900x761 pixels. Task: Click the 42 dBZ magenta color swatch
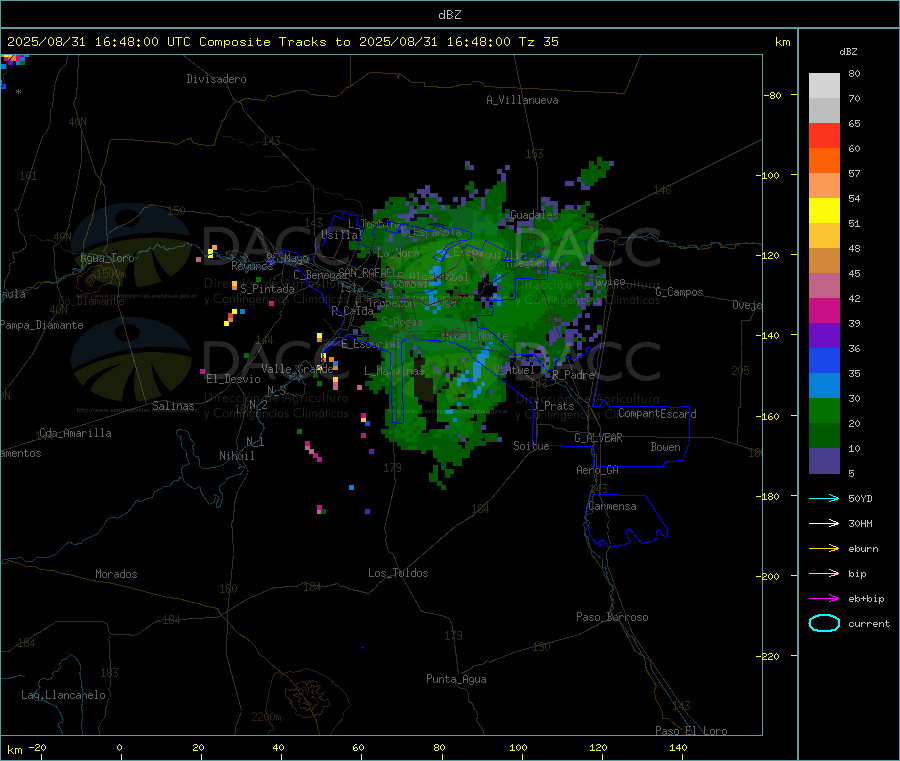824,310
